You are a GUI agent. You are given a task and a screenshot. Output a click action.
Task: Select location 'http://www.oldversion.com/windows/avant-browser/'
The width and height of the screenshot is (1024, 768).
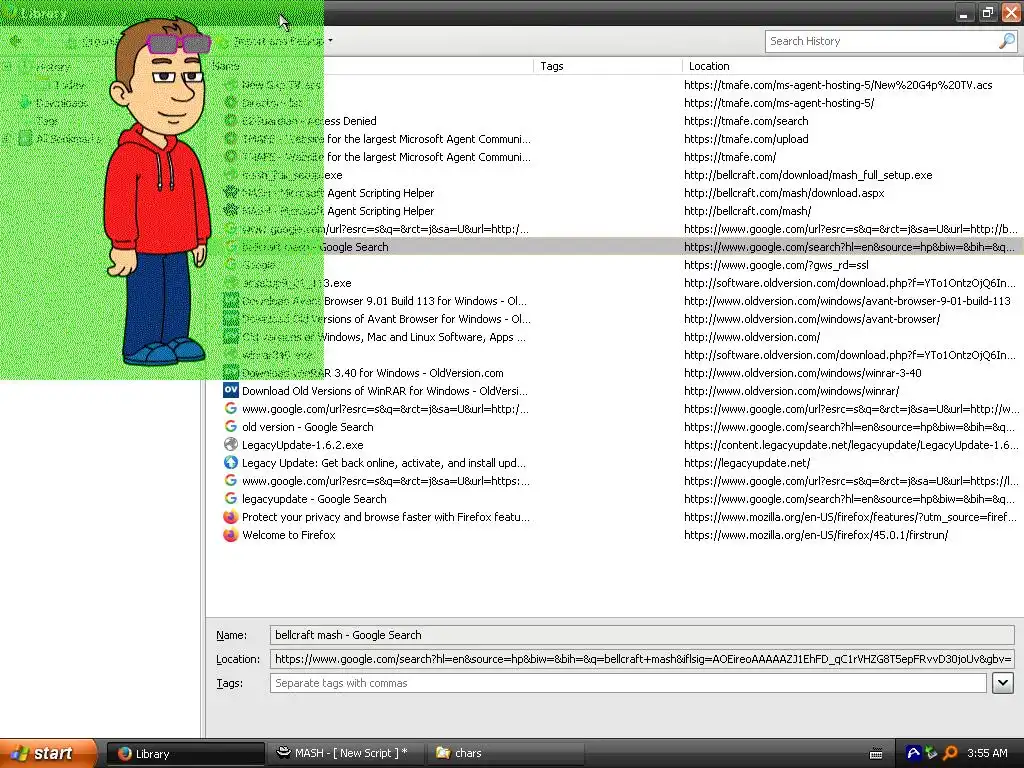click(812, 319)
